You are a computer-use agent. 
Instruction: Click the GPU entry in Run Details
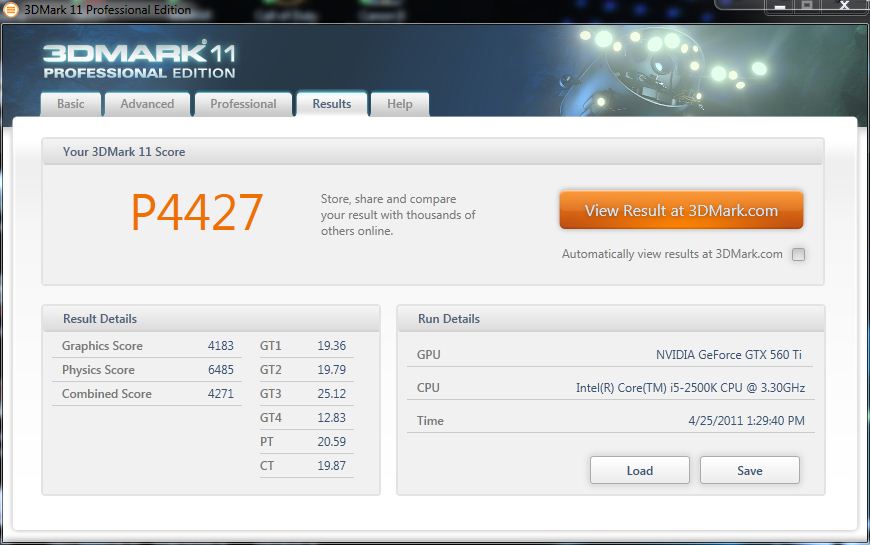pos(610,355)
